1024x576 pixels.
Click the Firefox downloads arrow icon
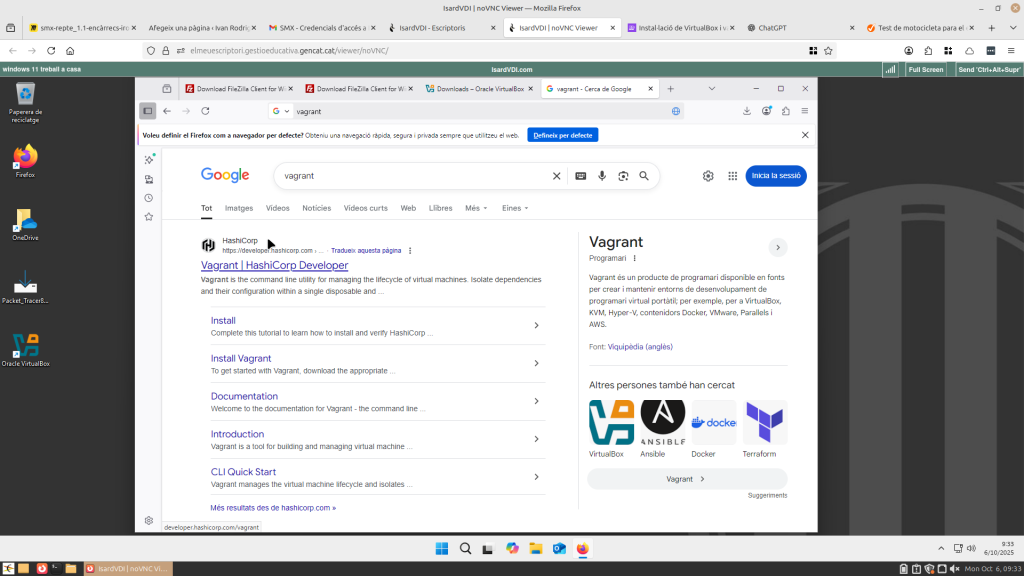[x=747, y=111]
